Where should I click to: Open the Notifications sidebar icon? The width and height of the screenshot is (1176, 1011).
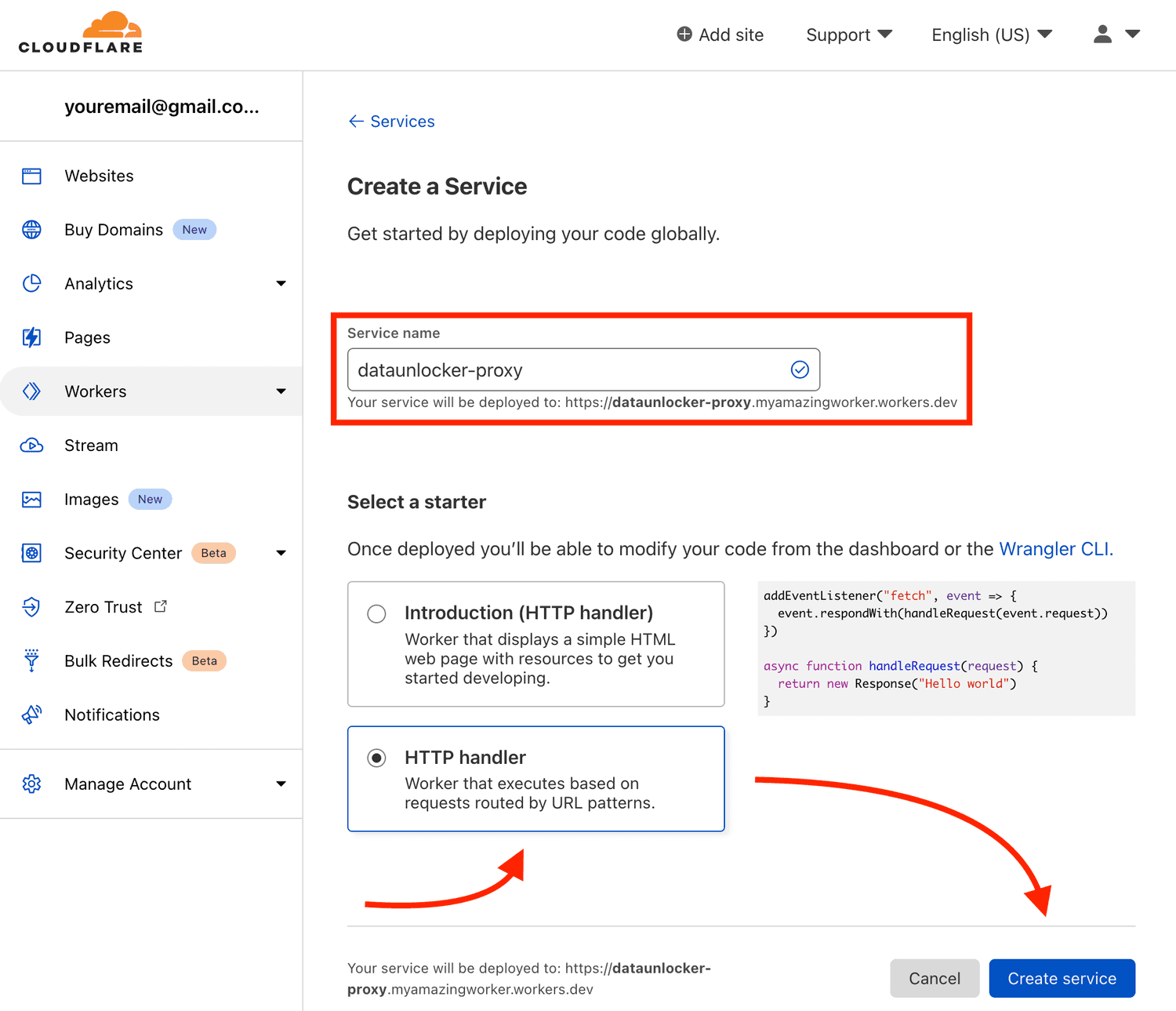tap(31, 715)
